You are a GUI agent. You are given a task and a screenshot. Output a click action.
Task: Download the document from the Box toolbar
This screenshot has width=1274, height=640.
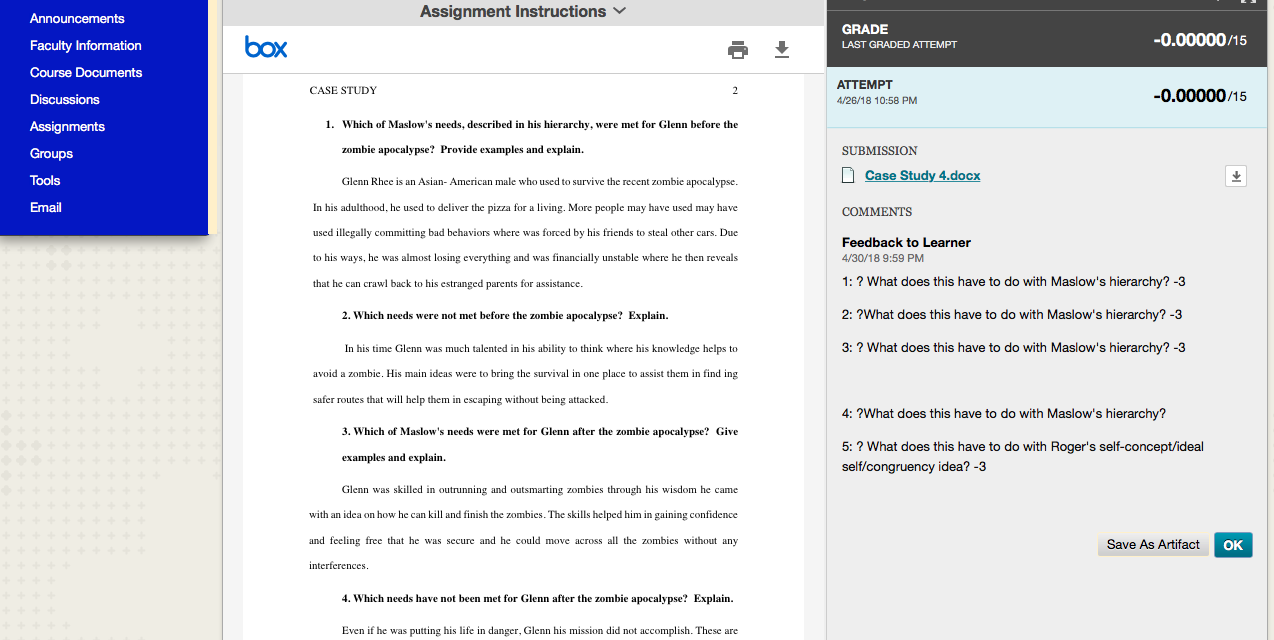tap(782, 50)
